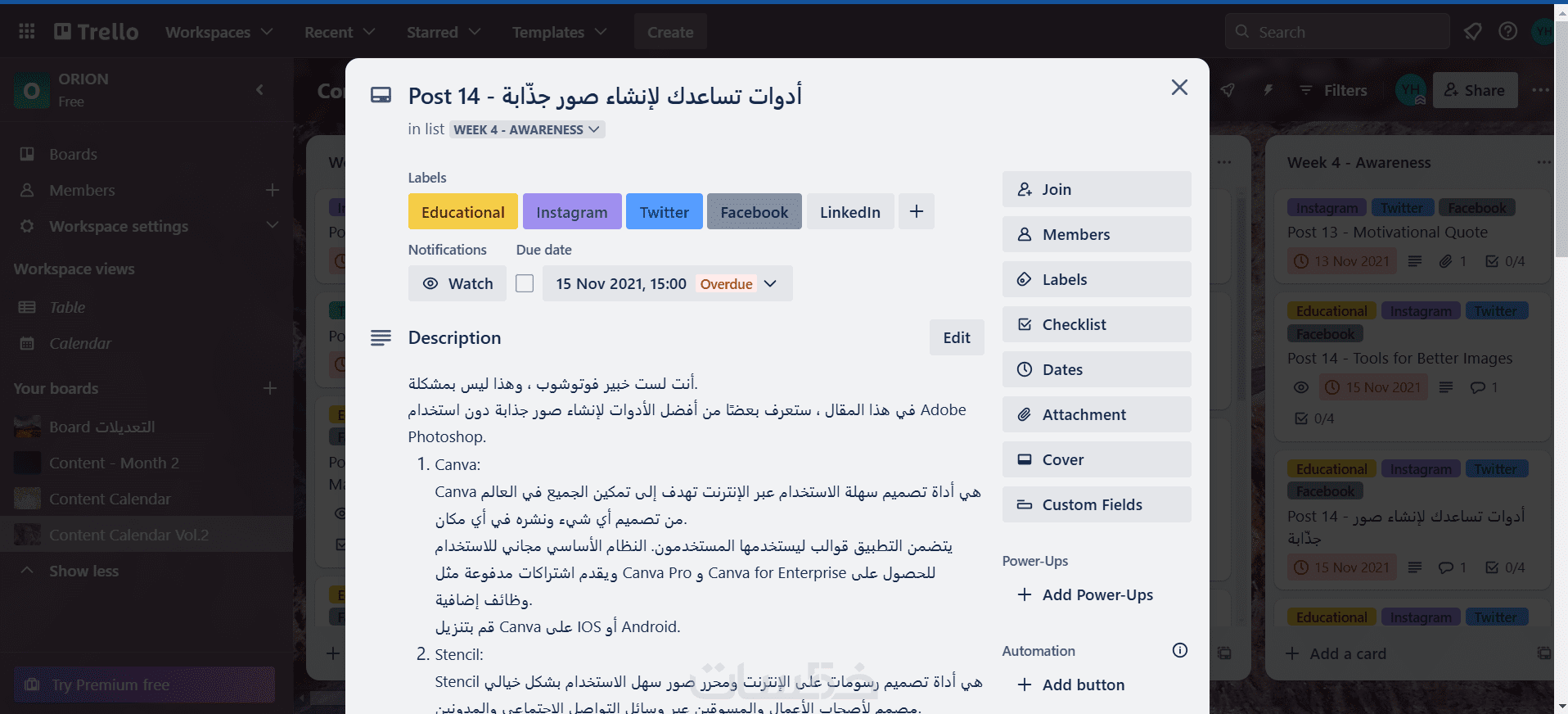The height and width of the screenshot is (714, 1568).
Task: Add an Attachment to the card
Action: (1097, 414)
